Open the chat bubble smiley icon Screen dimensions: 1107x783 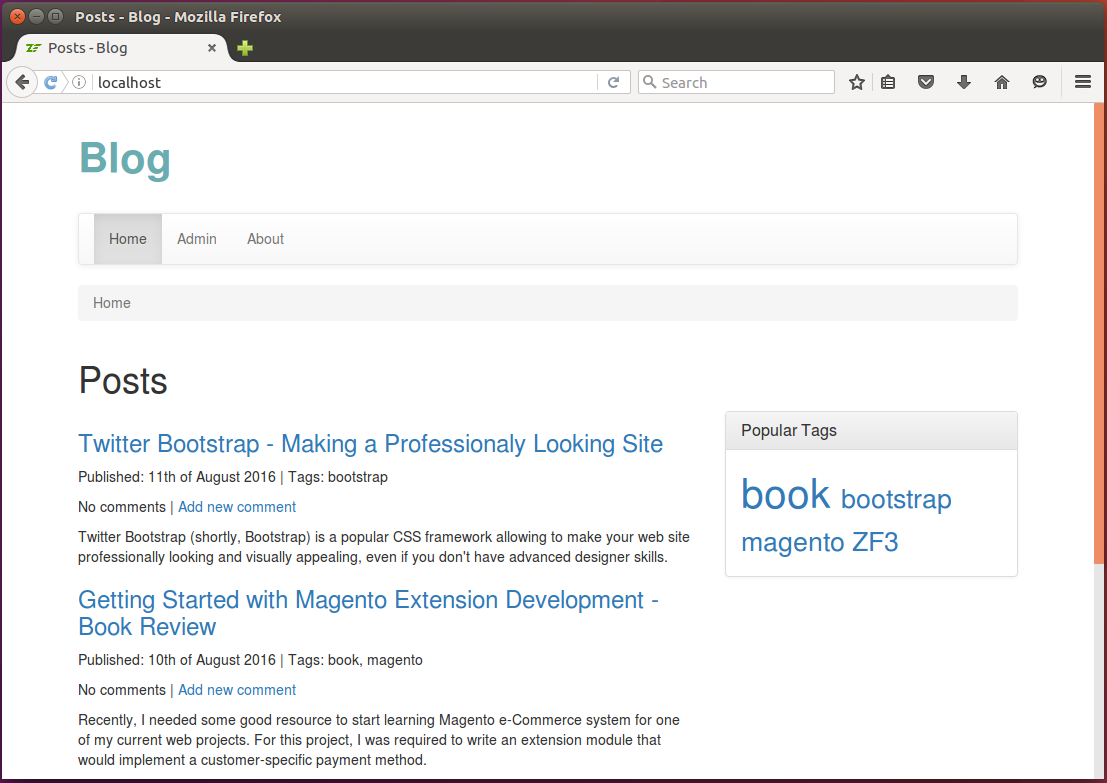pyautogui.click(x=1039, y=83)
